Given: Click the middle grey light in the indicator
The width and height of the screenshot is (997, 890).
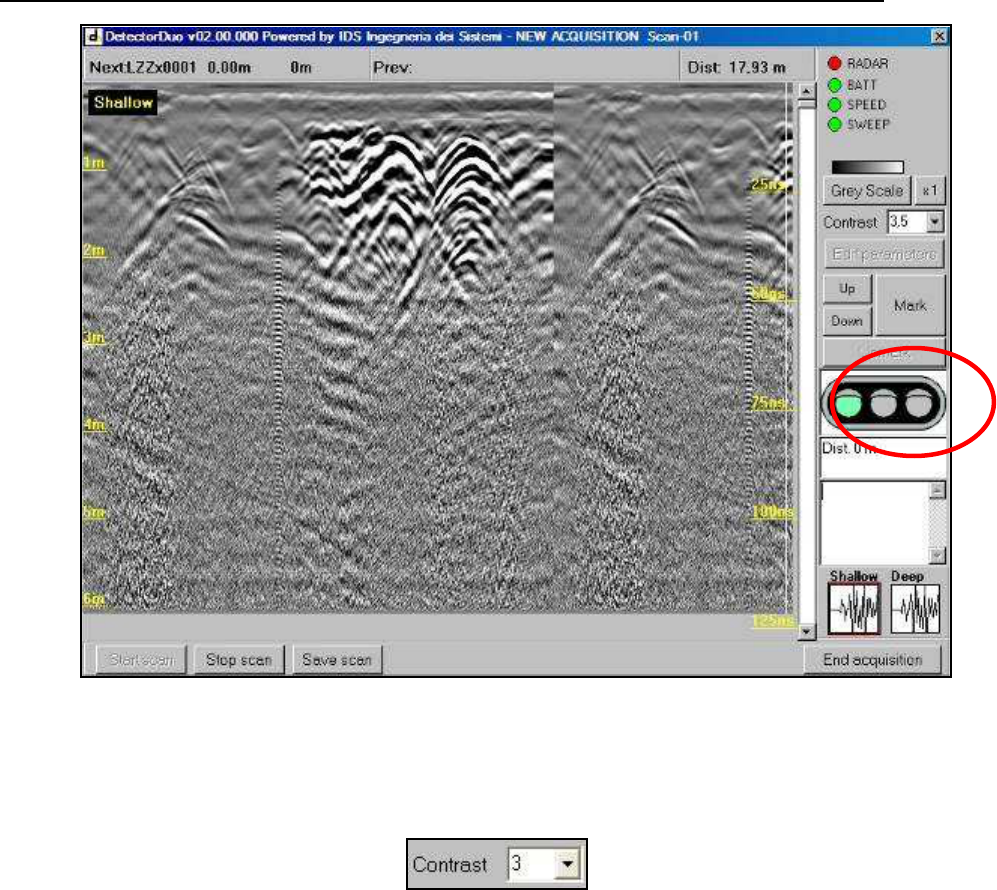Looking at the screenshot, I should pyautogui.click(x=883, y=404).
